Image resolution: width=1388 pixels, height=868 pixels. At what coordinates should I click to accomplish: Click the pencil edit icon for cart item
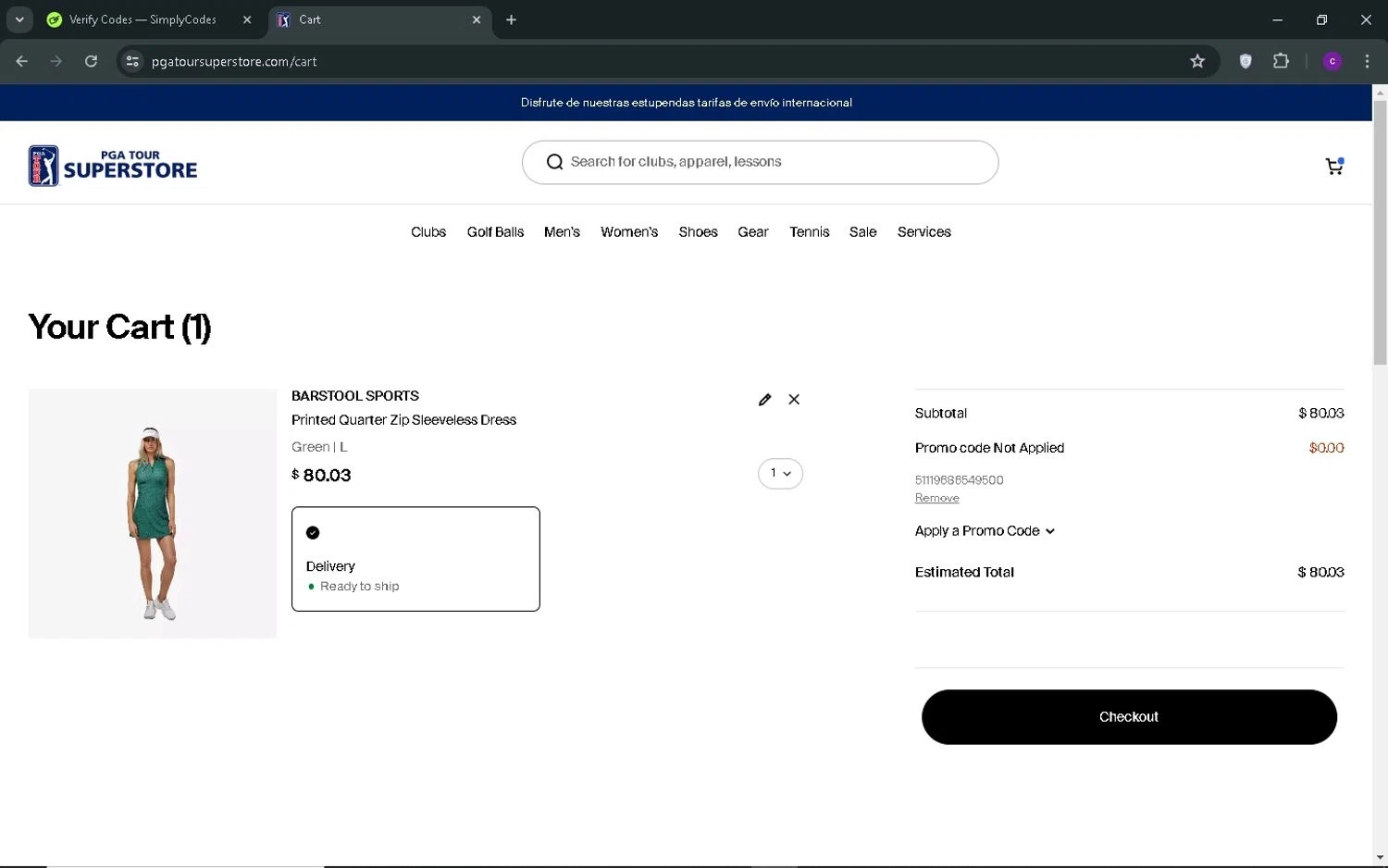pyautogui.click(x=764, y=400)
